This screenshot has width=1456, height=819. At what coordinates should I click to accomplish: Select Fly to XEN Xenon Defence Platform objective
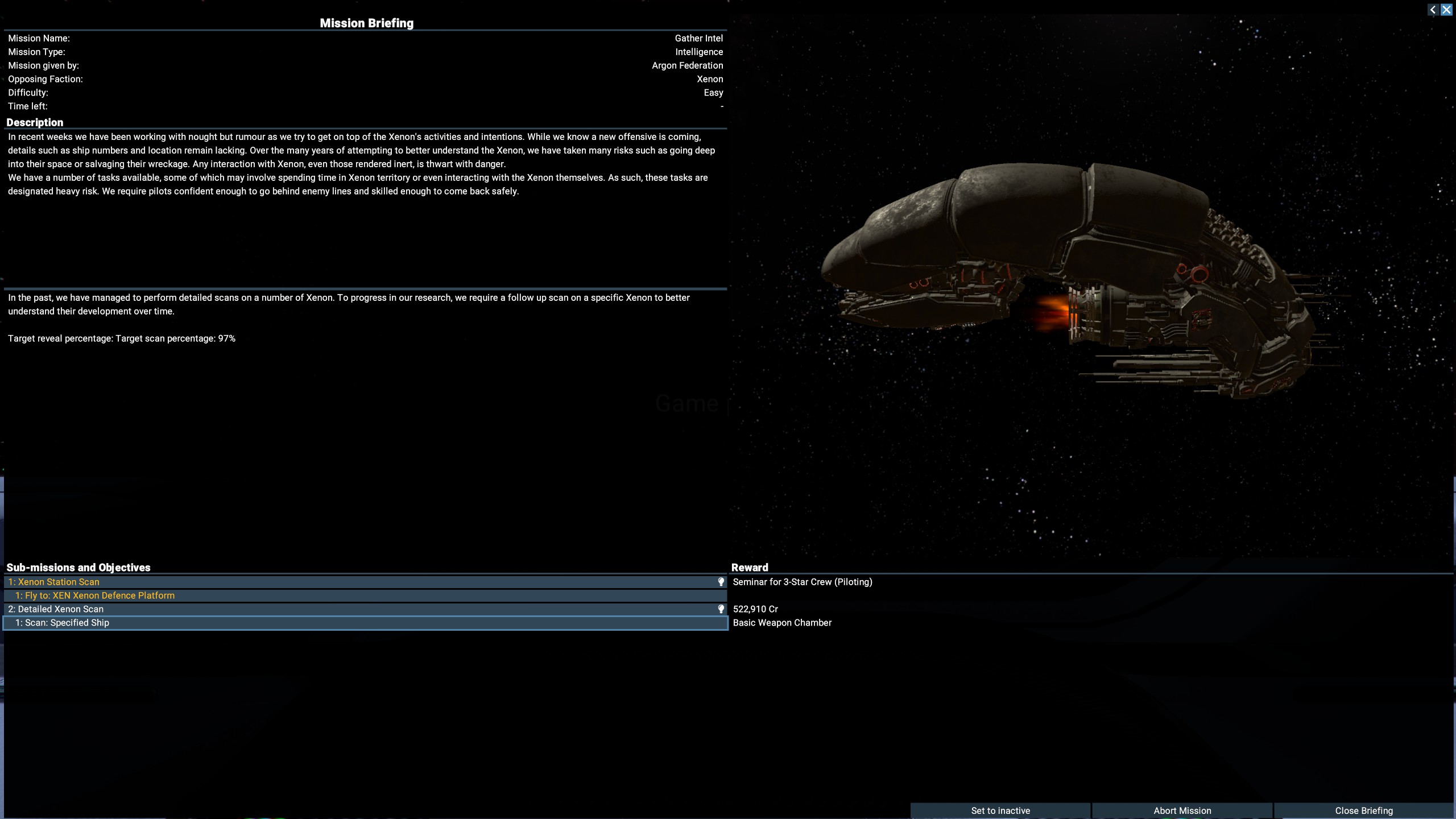click(x=95, y=595)
